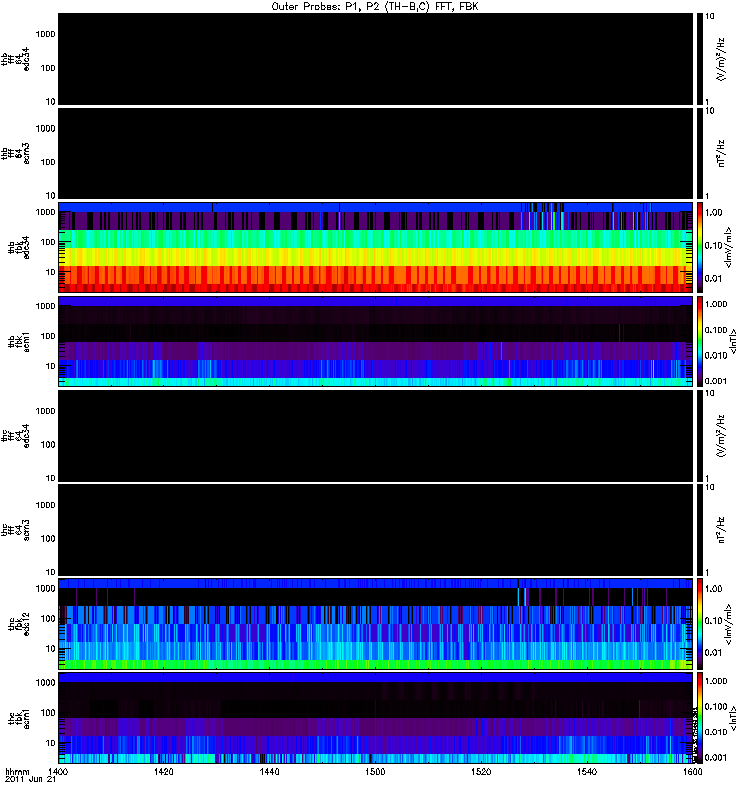The image size is (750, 800).
Task: Click the rainbow color bar beside thb fbk edc34
Action: point(701,246)
